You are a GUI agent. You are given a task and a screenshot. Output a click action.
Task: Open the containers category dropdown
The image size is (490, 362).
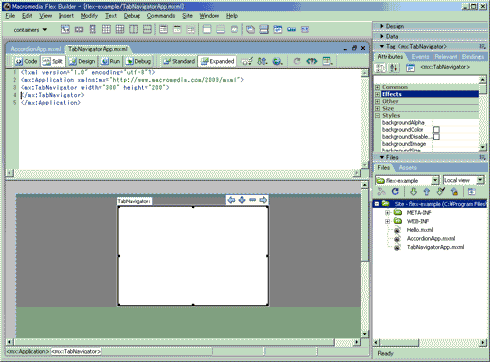pyautogui.click(x=30, y=30)
